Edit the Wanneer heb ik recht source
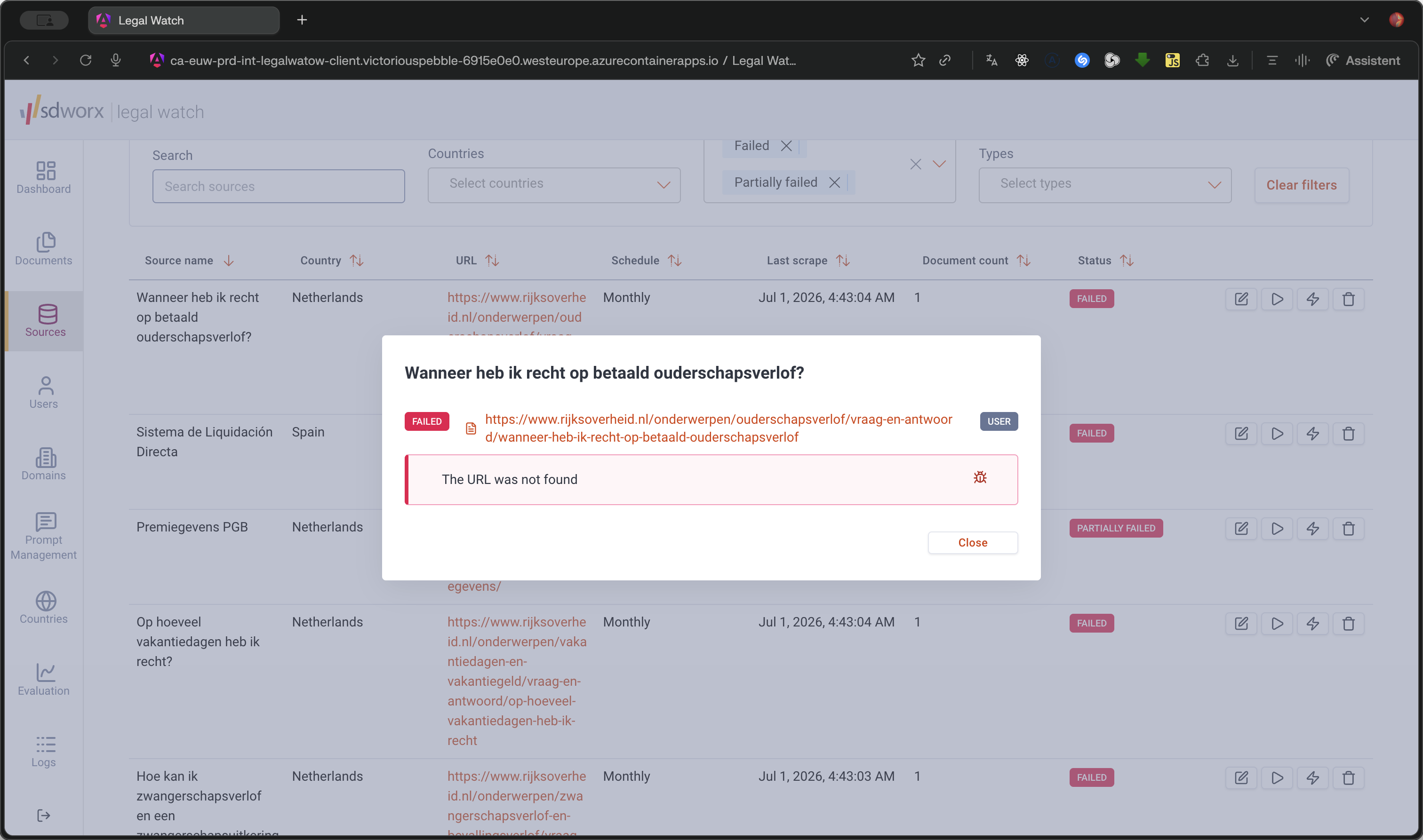This screenshot has height=840, width=1423. (1241, 299)
